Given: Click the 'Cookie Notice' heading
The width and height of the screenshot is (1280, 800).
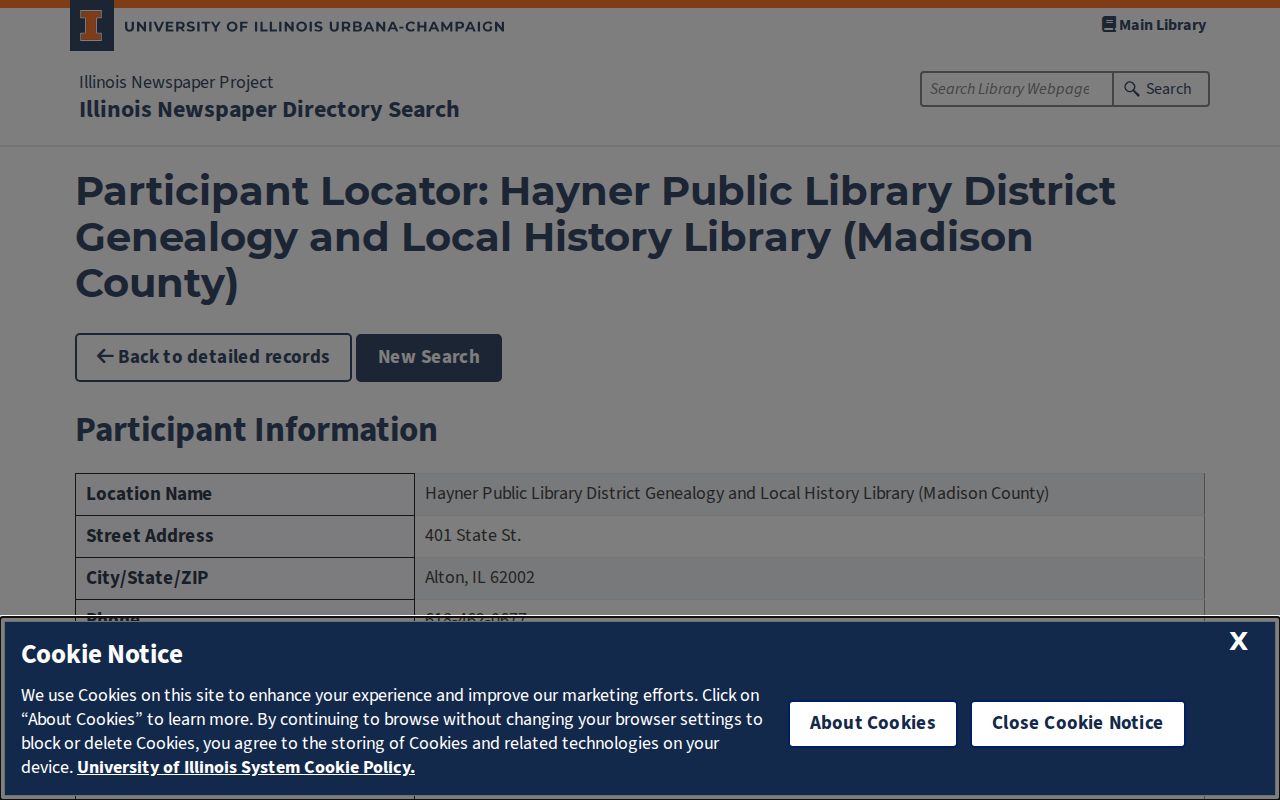Looking at the screenshot, I should coord(102,654).
